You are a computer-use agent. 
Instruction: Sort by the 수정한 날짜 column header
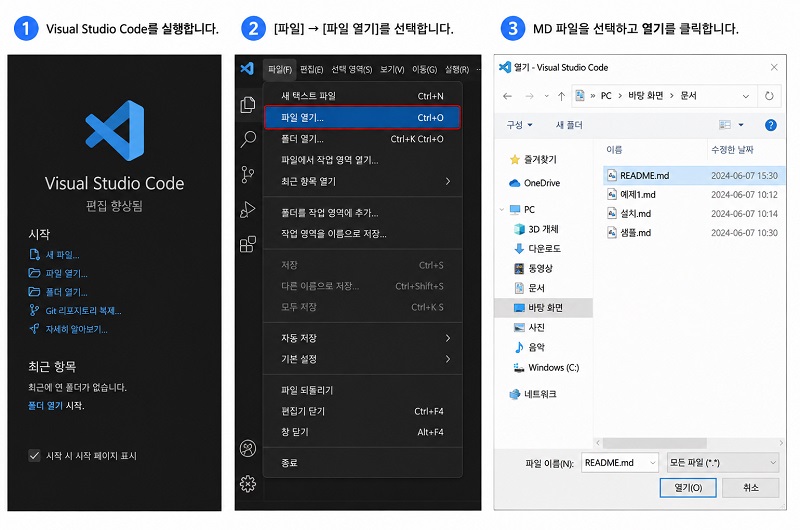point(732,149)
